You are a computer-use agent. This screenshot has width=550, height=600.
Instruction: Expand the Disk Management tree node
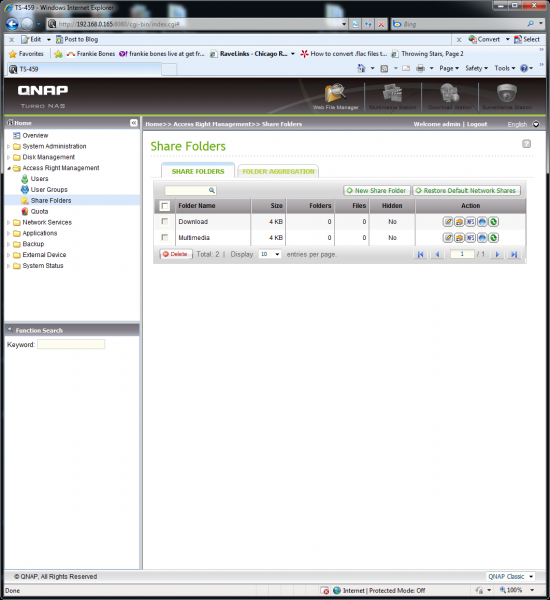(x=8, y=157)
